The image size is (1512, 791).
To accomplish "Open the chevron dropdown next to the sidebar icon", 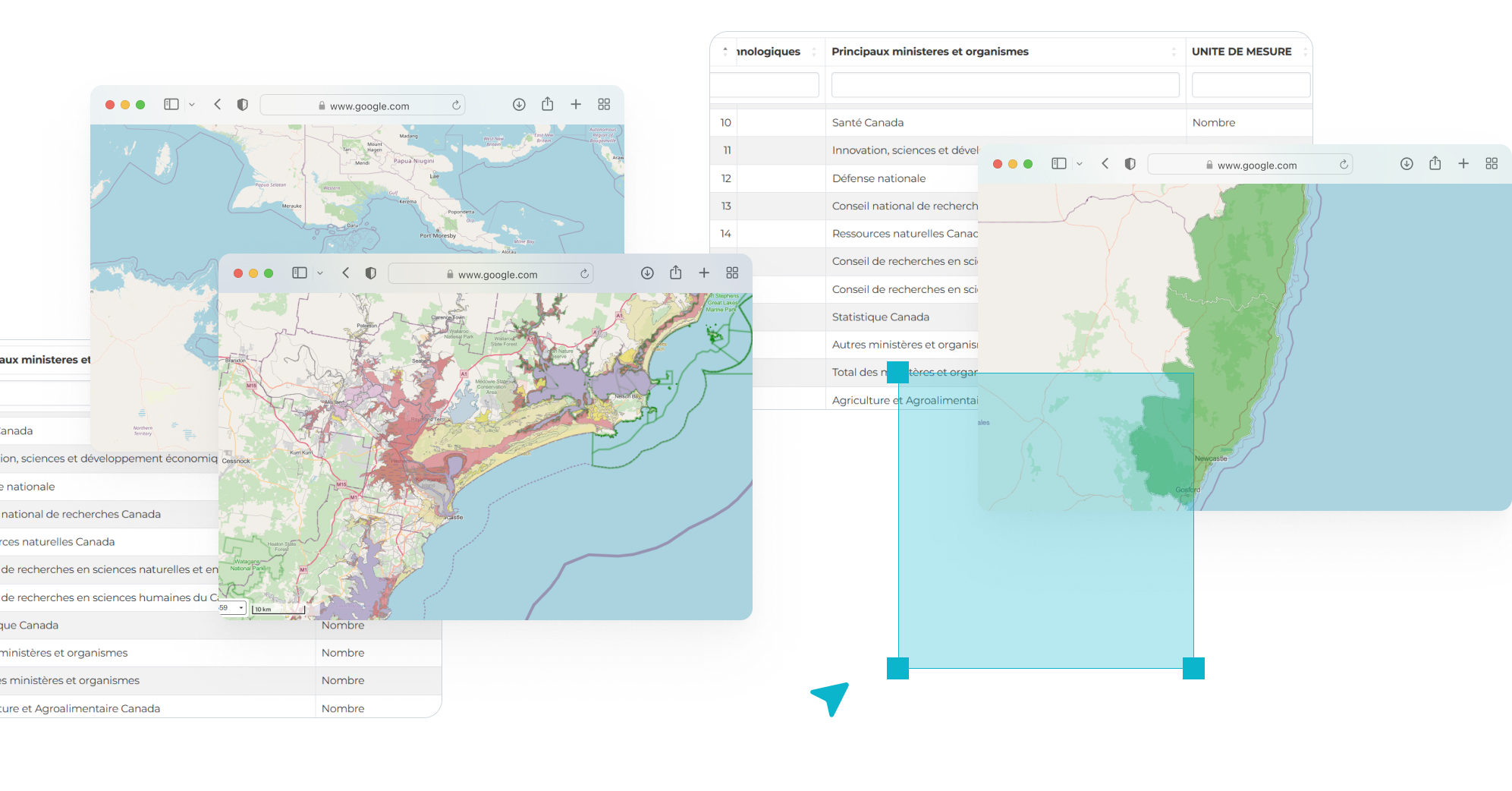I will 320,273.
